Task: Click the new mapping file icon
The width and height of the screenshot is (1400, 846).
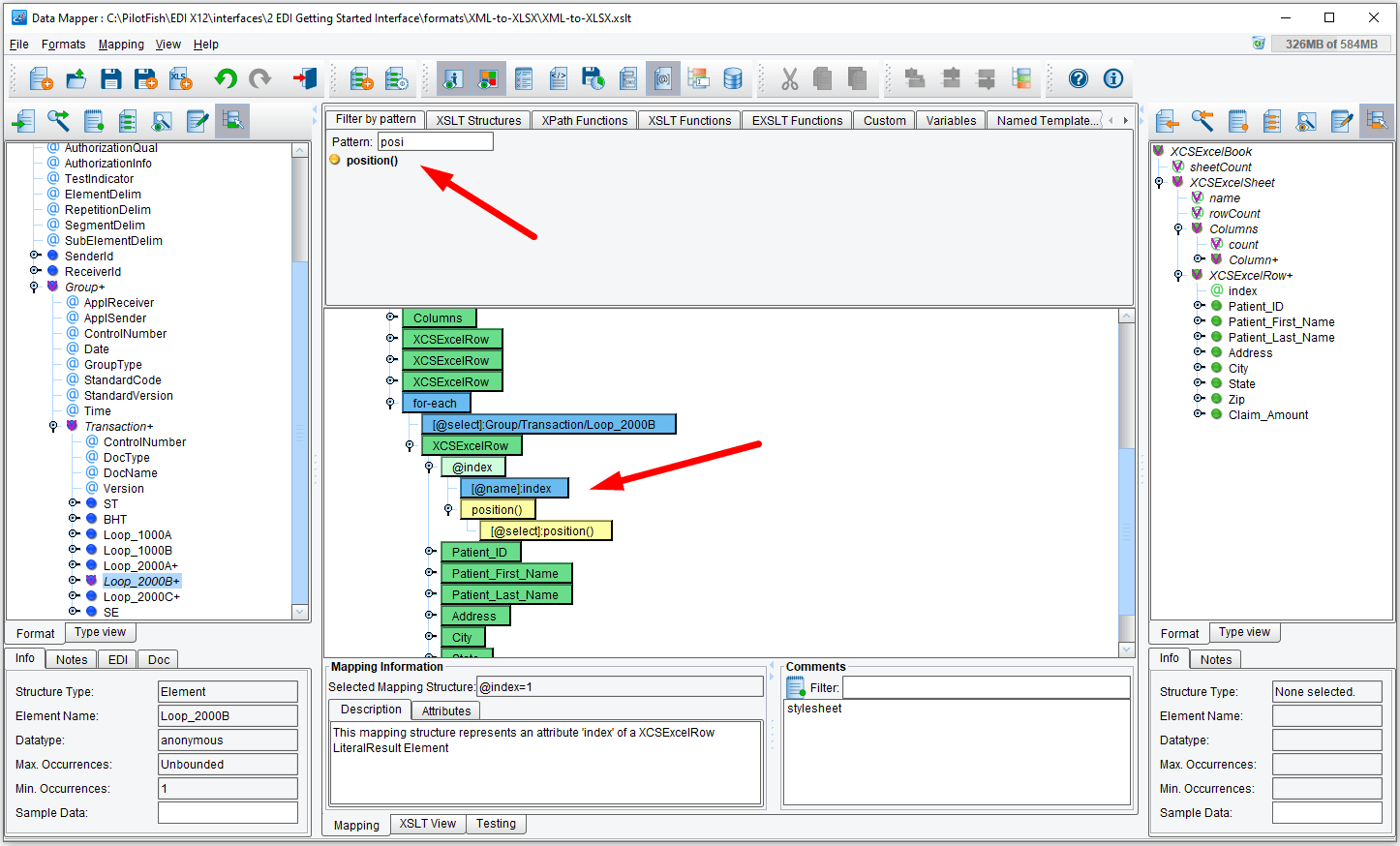Action: pos(42,78)
